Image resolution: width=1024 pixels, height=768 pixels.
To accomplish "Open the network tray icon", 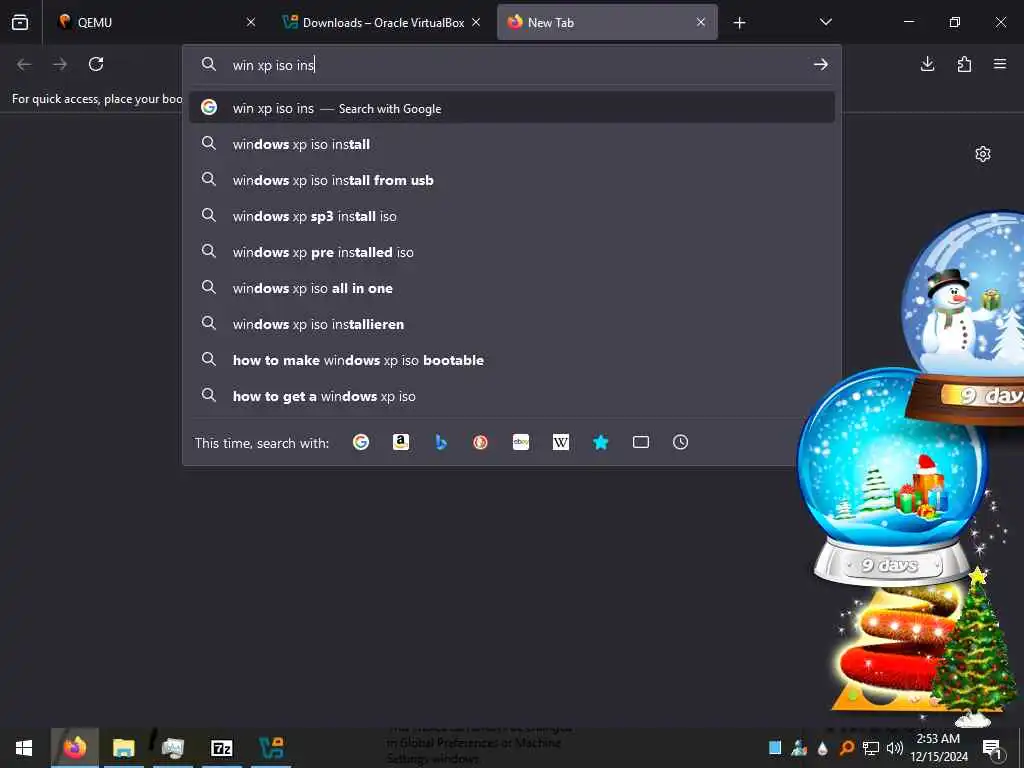I will (x=871, y=748).
